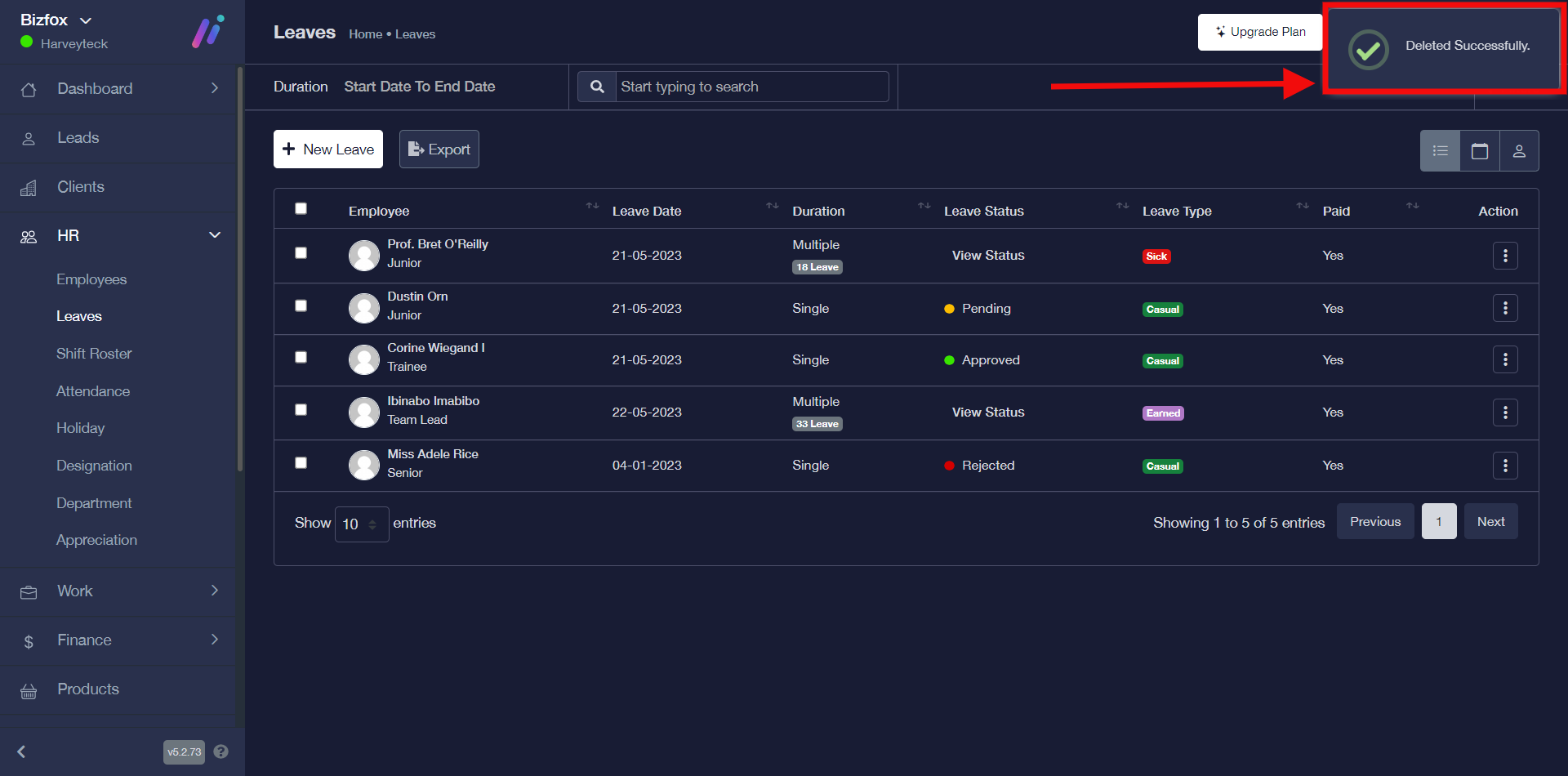Go to Attendance in sidebar
The height and width of the screenshot is (776, 1568).
coord(93,391)
